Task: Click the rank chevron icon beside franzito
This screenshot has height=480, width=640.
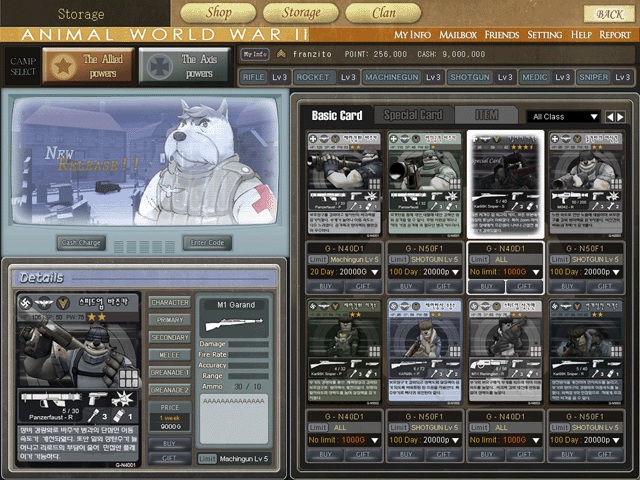Action: (281, 54)
